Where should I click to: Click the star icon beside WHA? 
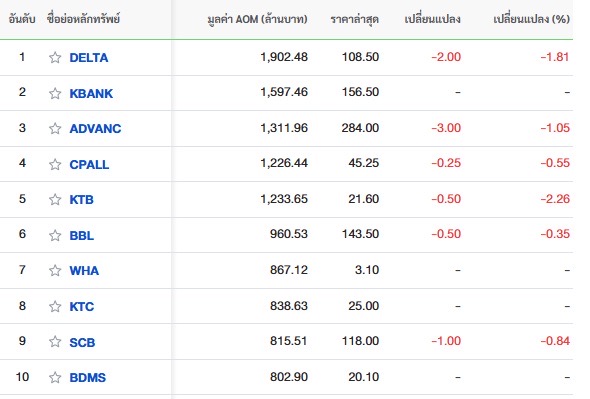click(55, 270)
